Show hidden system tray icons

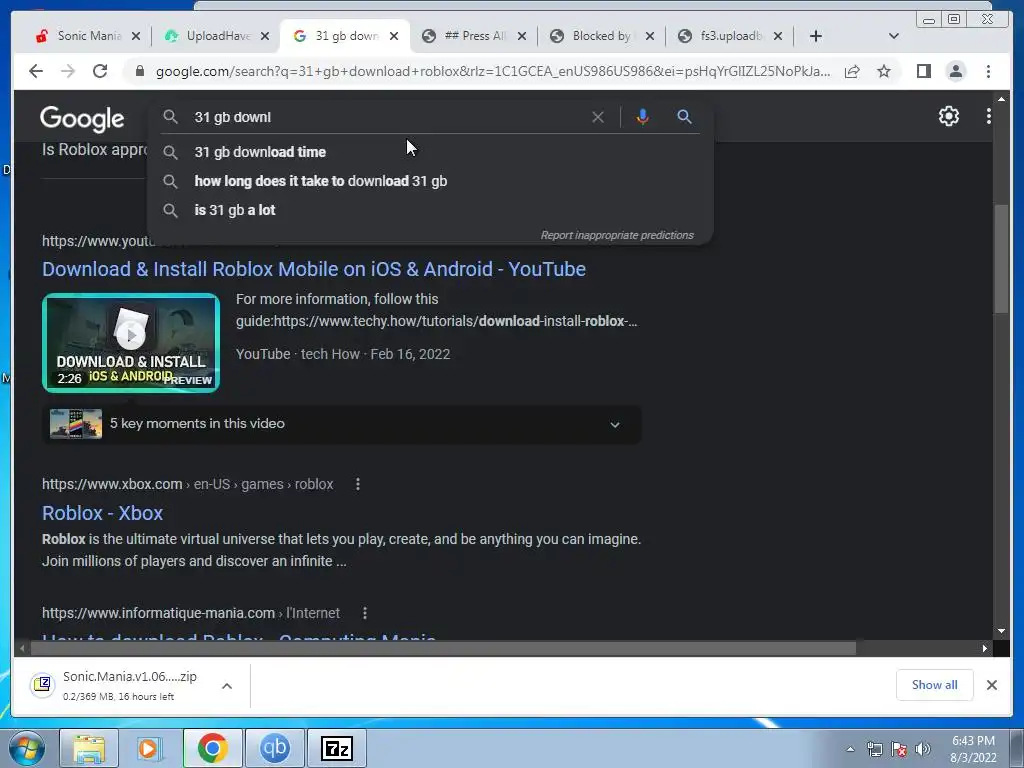(850, 749)
